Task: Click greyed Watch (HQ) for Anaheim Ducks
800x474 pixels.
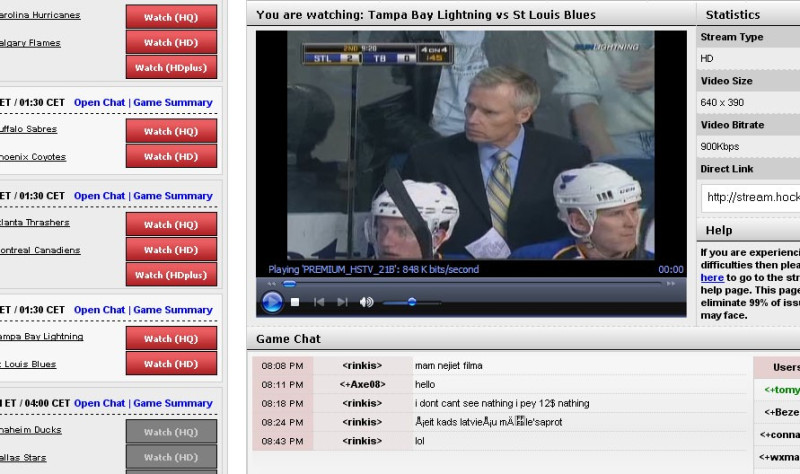Action: (x=171, y=432)
